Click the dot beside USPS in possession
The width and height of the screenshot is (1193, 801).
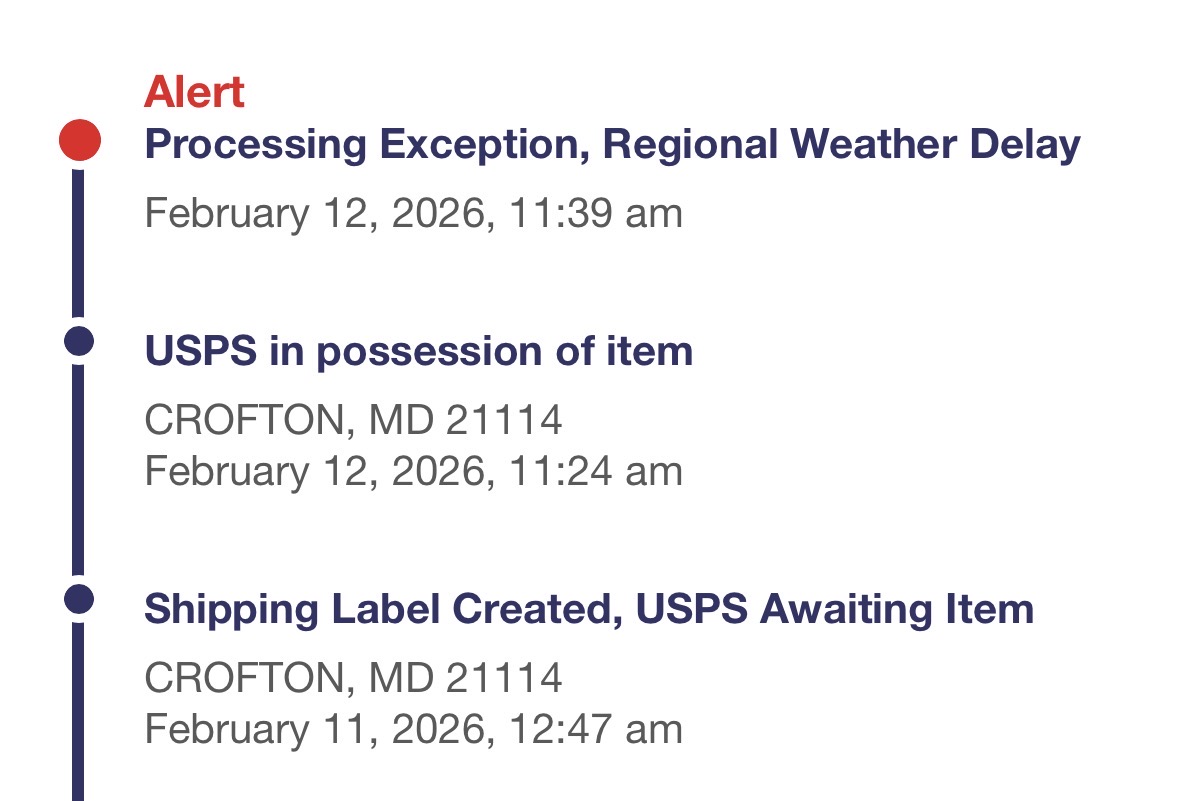[78, 341]
